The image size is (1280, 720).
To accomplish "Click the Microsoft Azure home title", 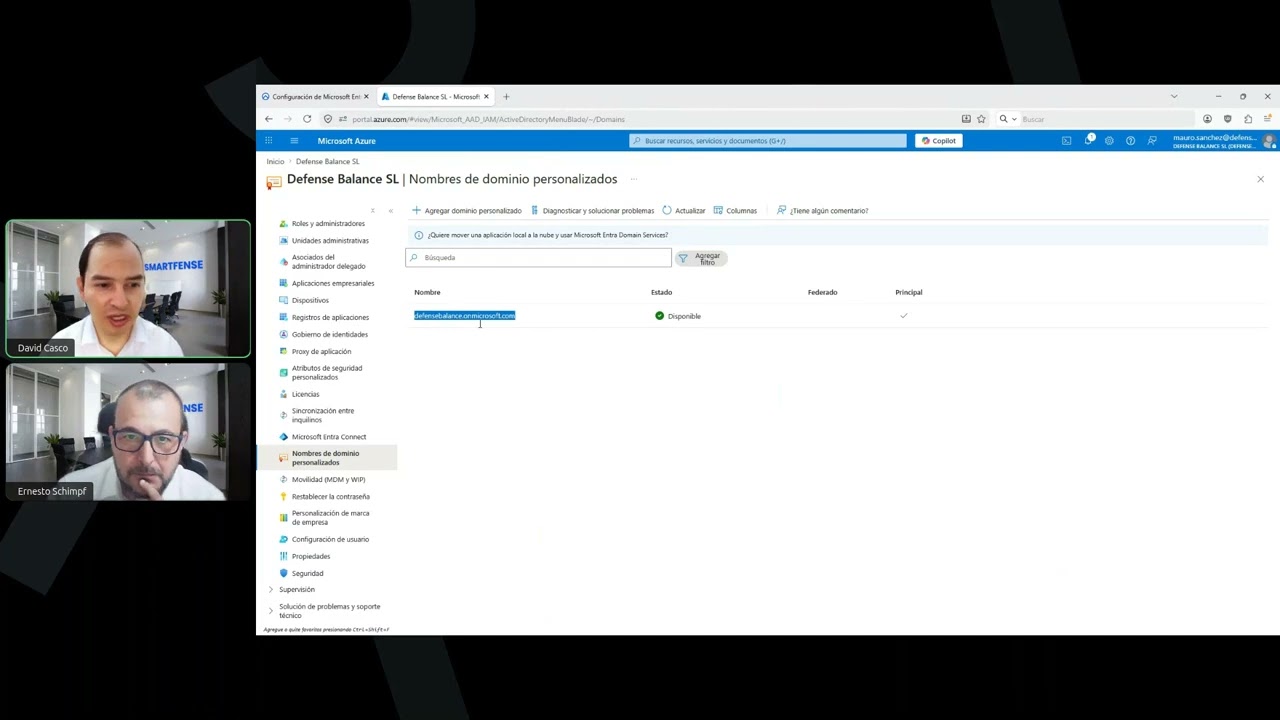I will (346, 141).
